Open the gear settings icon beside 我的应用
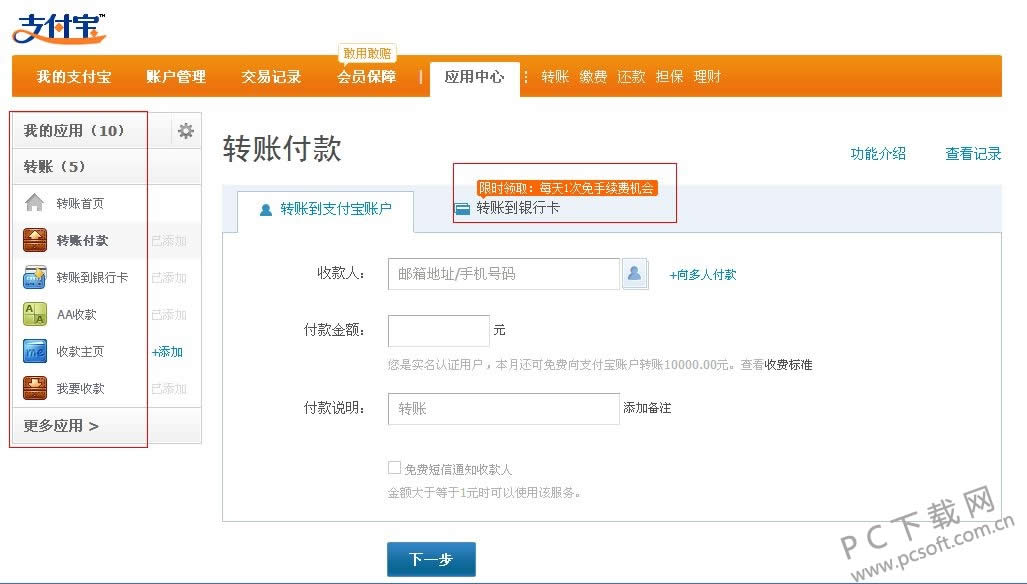 click(x=186, y=131)
